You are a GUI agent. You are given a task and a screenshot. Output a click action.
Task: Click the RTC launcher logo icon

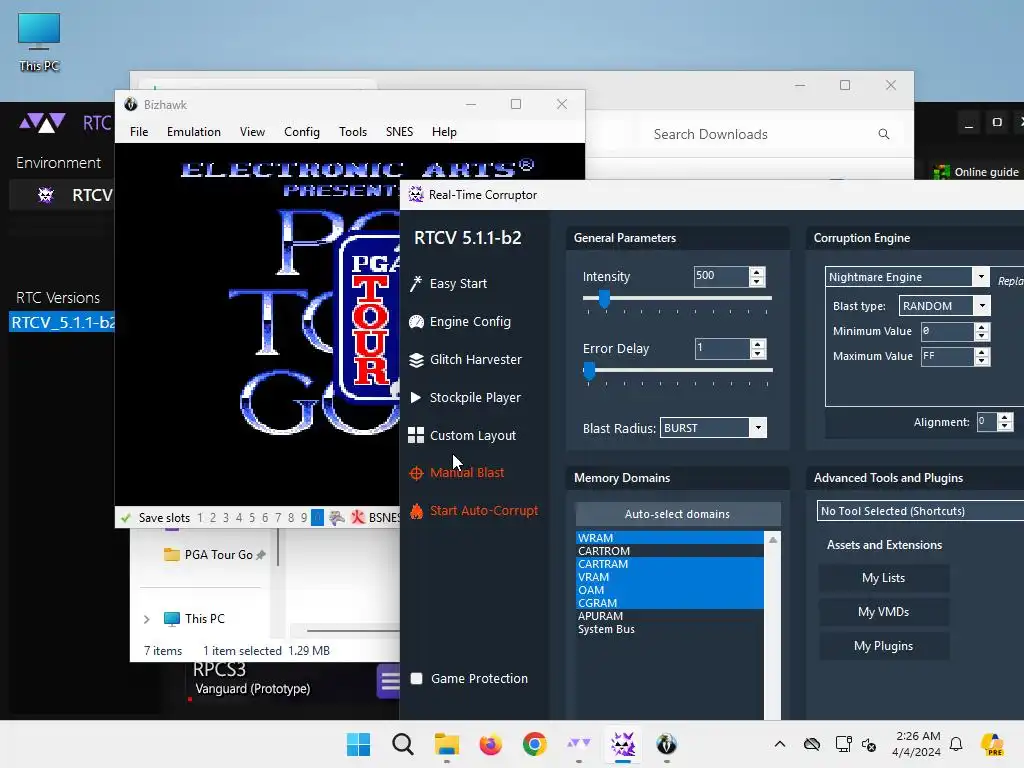42,122
